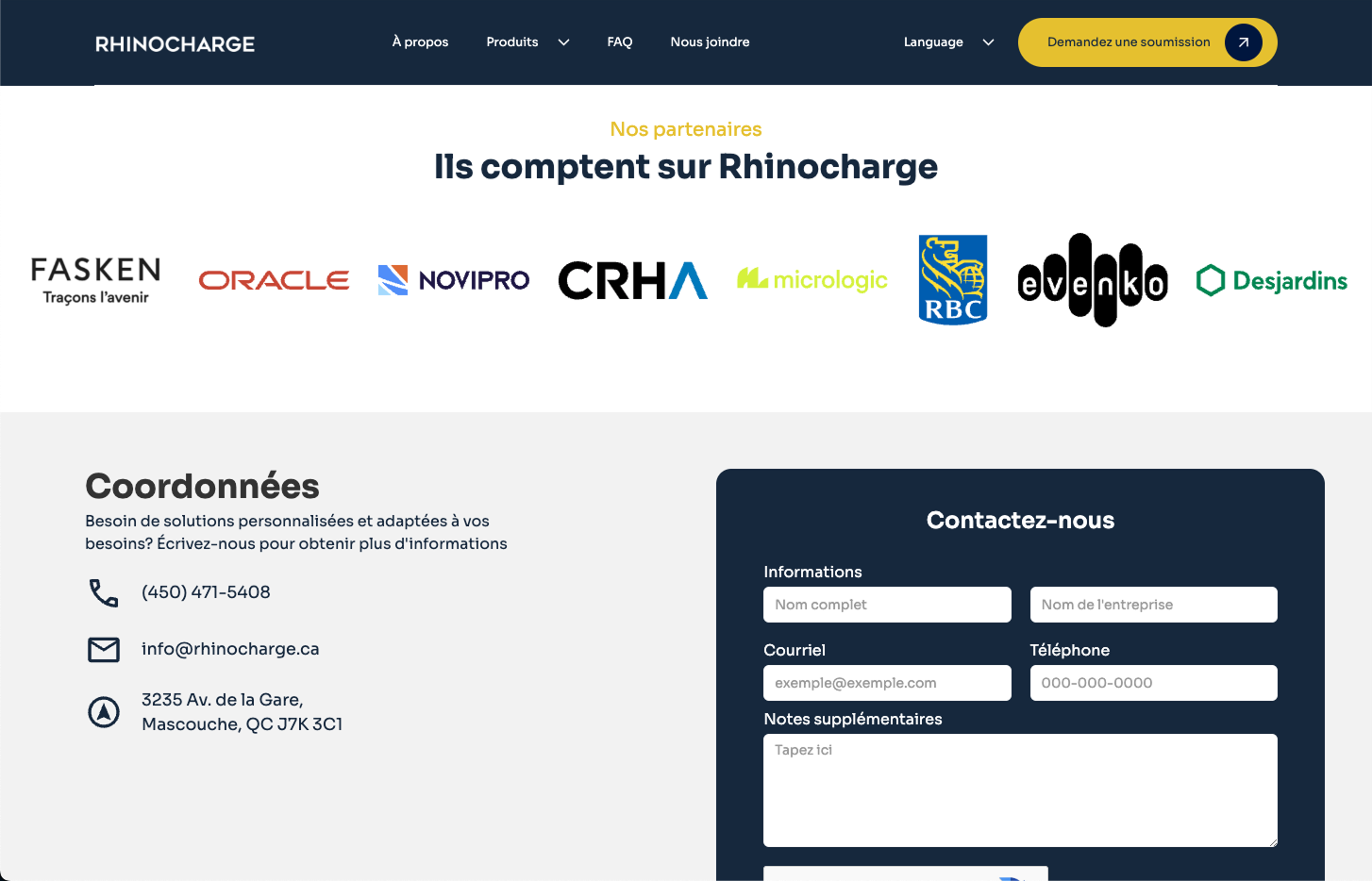1372x881 pixels.
Task: Open the 3235 Av. de la Gare address
Action: click(242, 712)
